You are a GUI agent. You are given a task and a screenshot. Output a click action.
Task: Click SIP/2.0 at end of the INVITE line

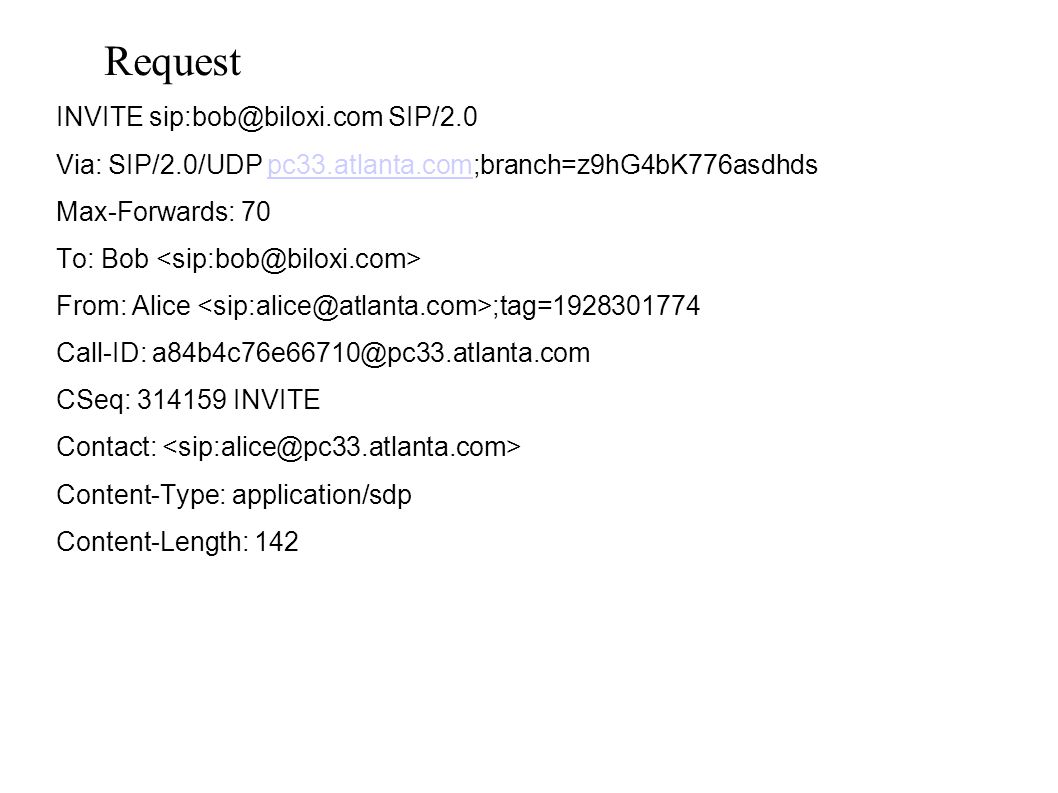[x=433, y=117]
